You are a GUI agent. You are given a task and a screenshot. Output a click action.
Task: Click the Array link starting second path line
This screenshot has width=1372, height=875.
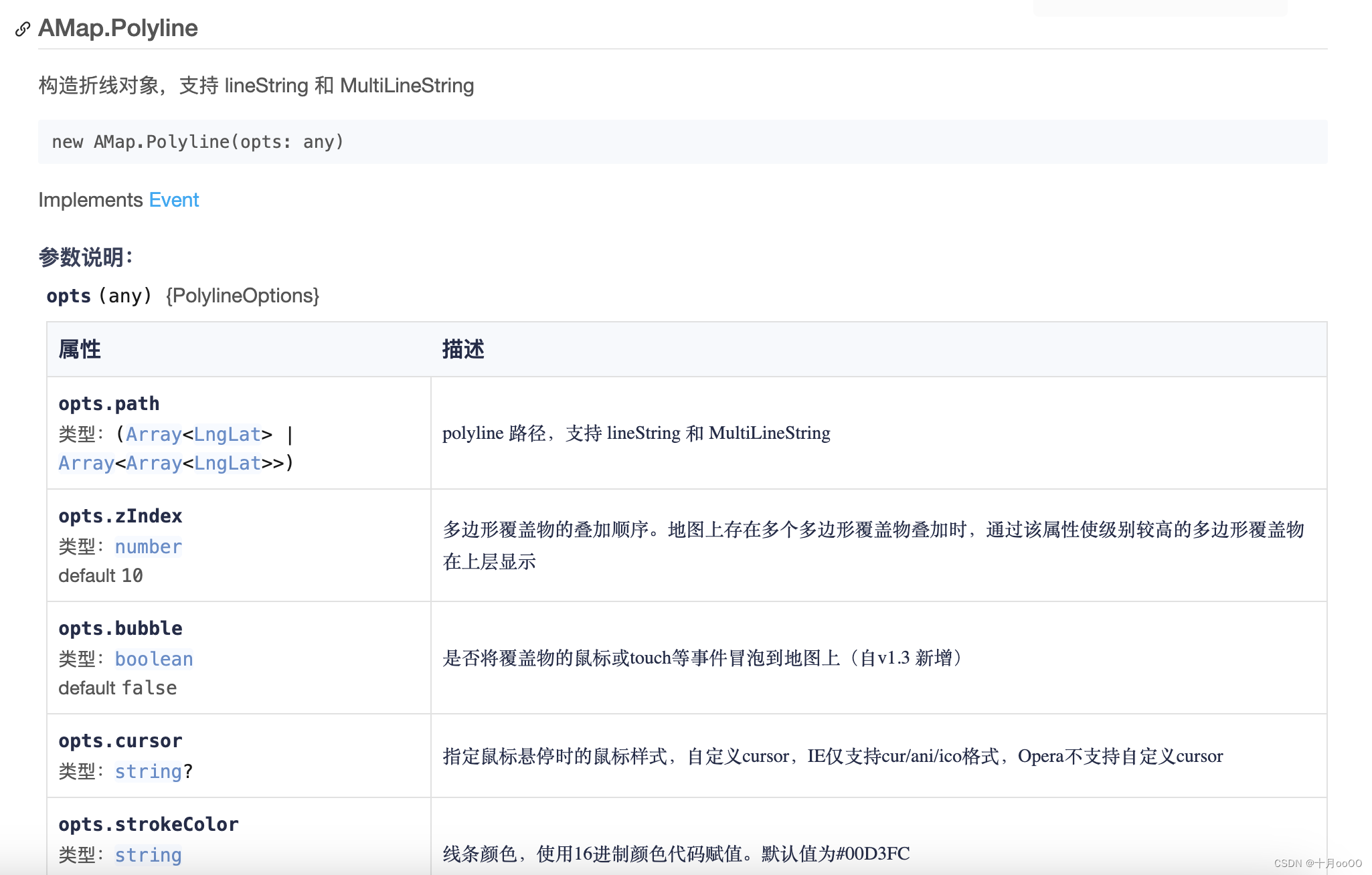coord(86,464)
